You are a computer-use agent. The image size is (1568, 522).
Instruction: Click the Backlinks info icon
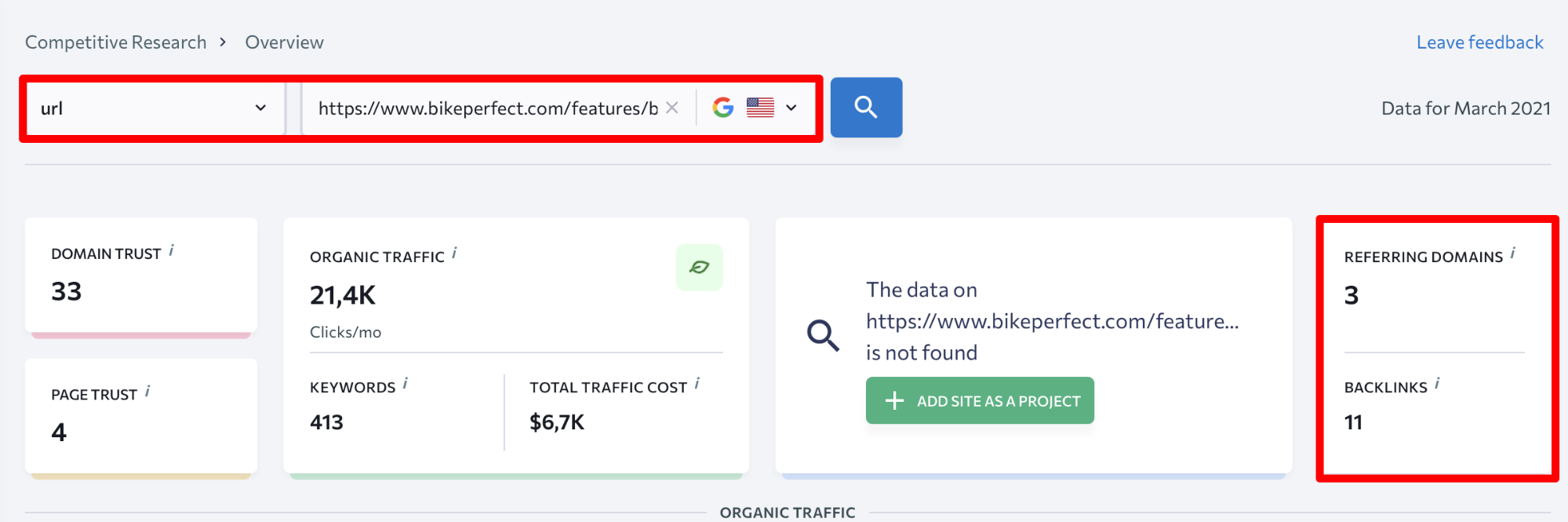(1437, 384)
